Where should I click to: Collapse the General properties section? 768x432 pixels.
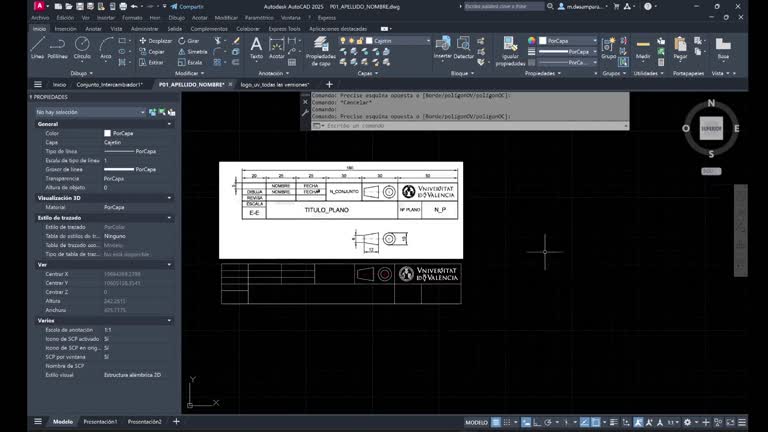[x=169, y=124]
